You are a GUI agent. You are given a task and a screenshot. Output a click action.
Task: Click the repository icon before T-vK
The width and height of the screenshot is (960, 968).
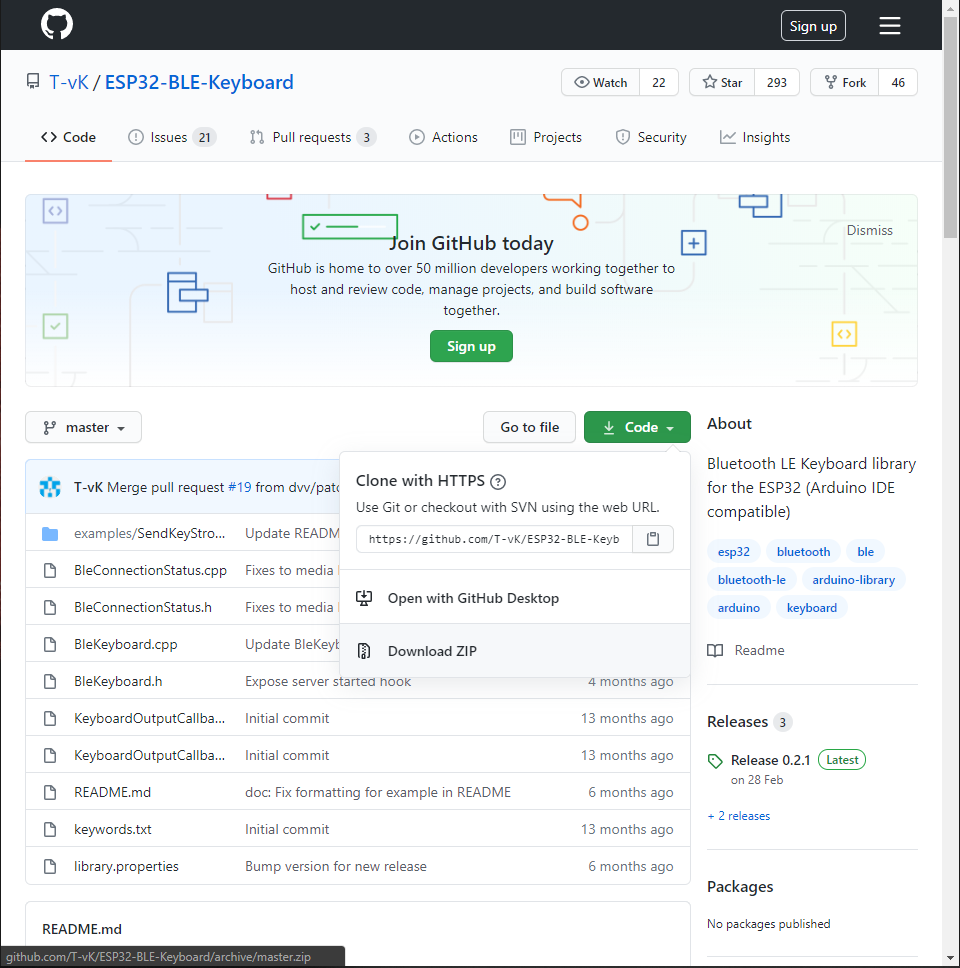[33, 81]
